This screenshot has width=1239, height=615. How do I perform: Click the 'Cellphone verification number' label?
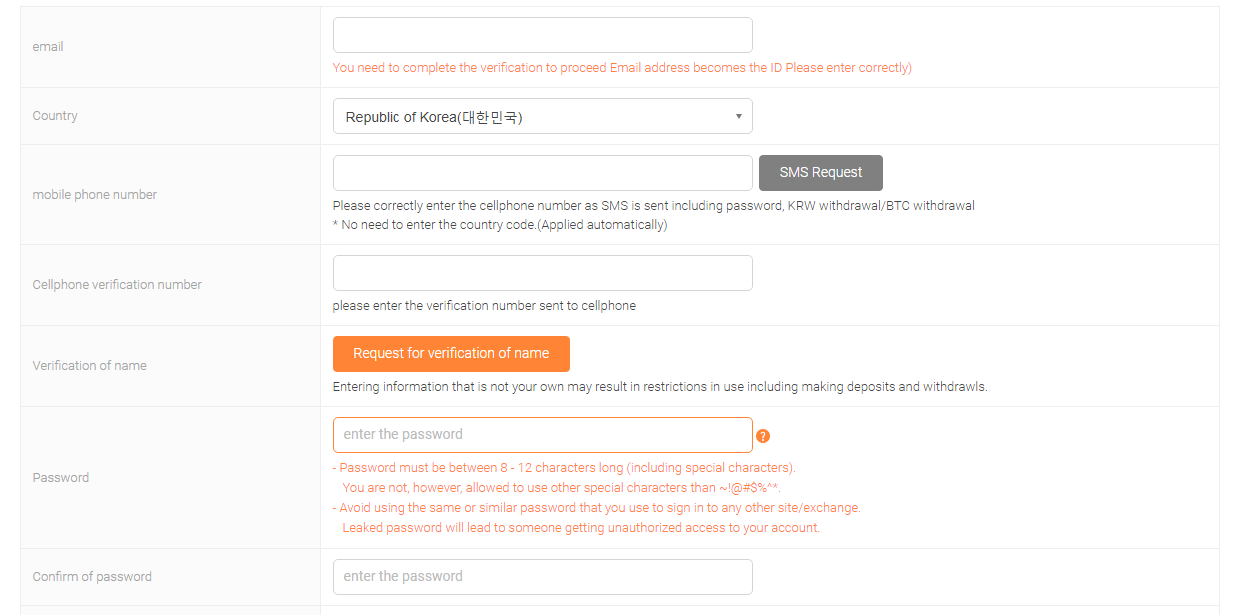point(117,285)
